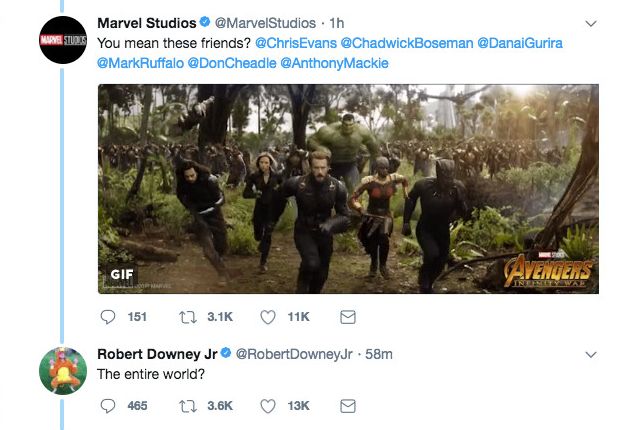Visit the @DonCheadle profile mention
Image resolution: width=632 pixels, height=430 pixels.
pyautogui.click(x=232, y=63)
